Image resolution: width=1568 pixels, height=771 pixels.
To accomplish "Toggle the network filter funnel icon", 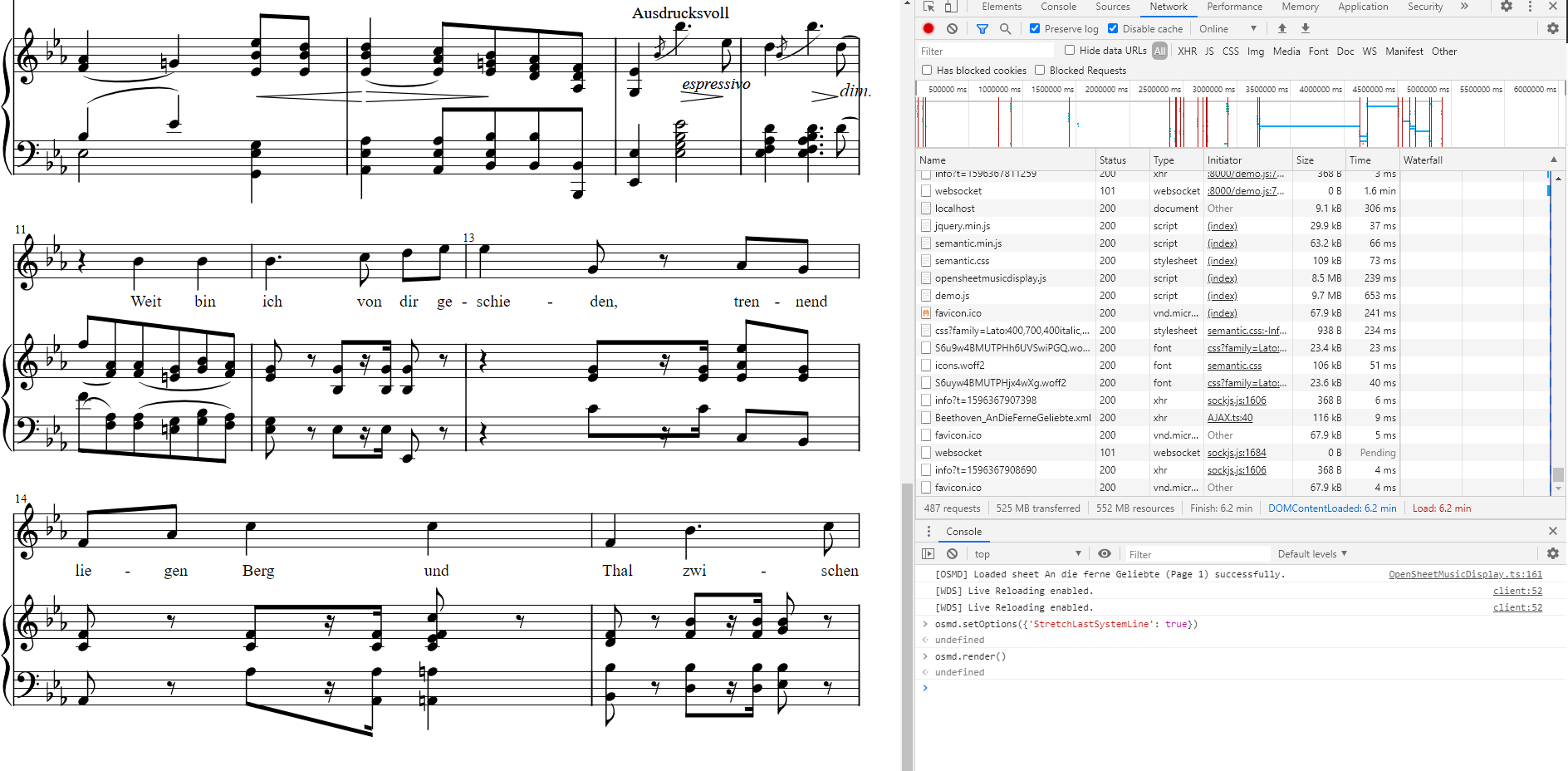I will point(982,28).
